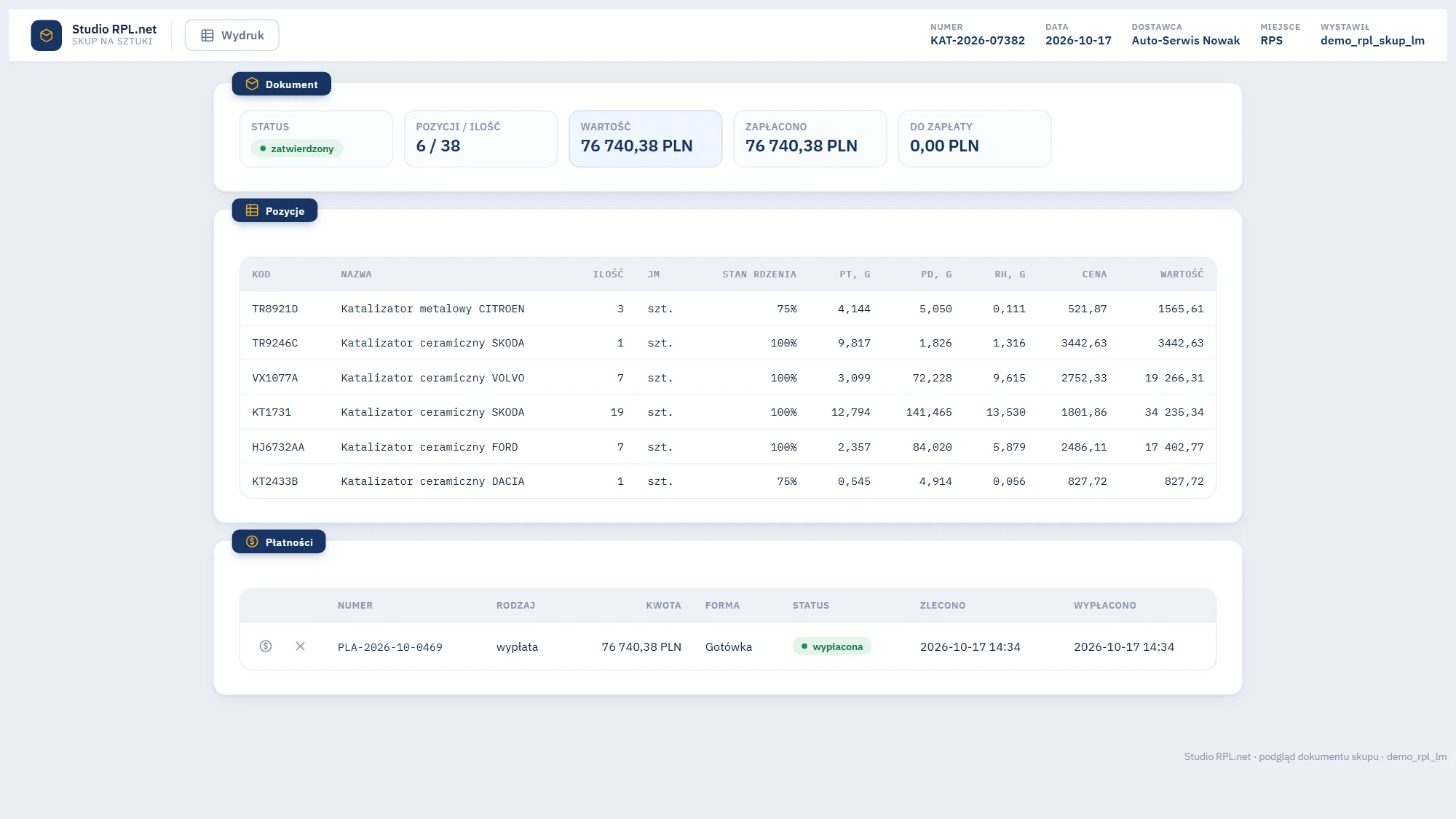The image size is (1456, 819).
Task: Click the Dokument section tab
Action: click(x=281, y=84)
